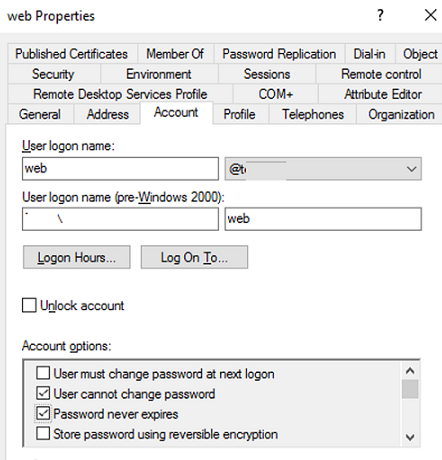Select the Dial-in tab
The width and height of the screenshot is (442, 460).
(369, 54)
